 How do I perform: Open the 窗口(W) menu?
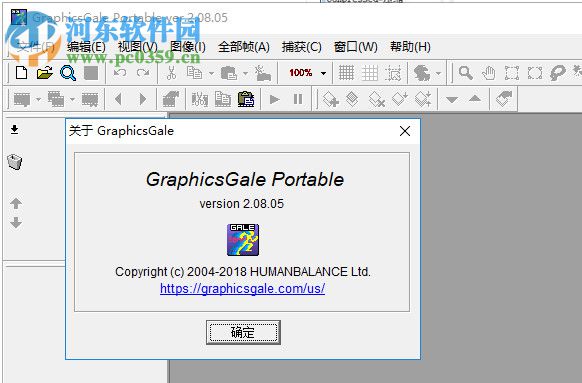356,47
